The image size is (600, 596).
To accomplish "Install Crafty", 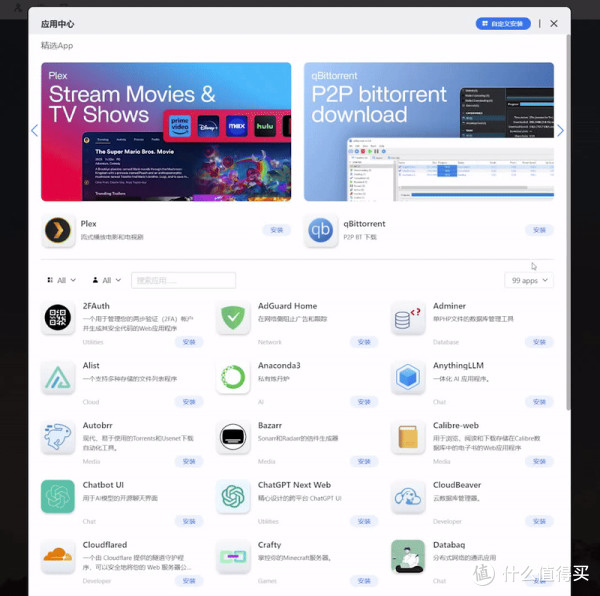I will (x=364, y=581).
